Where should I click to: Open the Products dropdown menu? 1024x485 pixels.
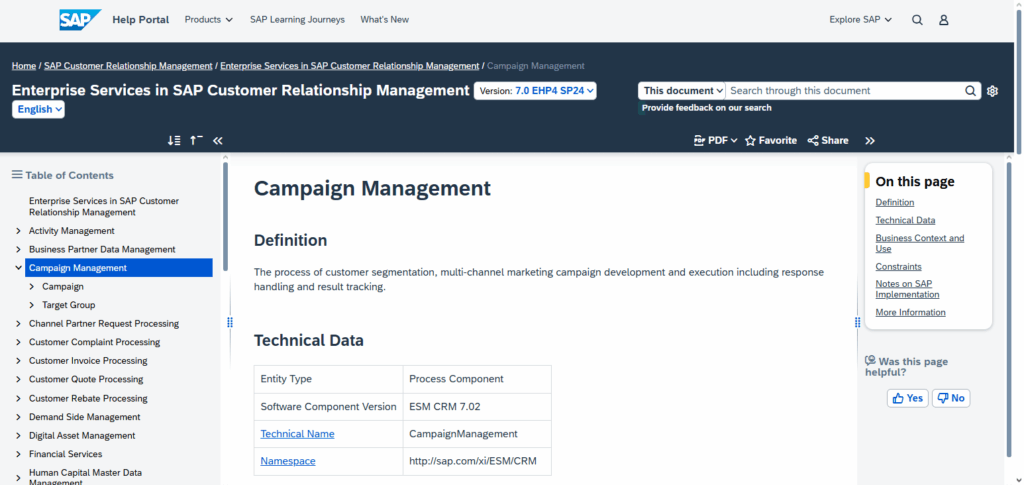pos(208,20)
